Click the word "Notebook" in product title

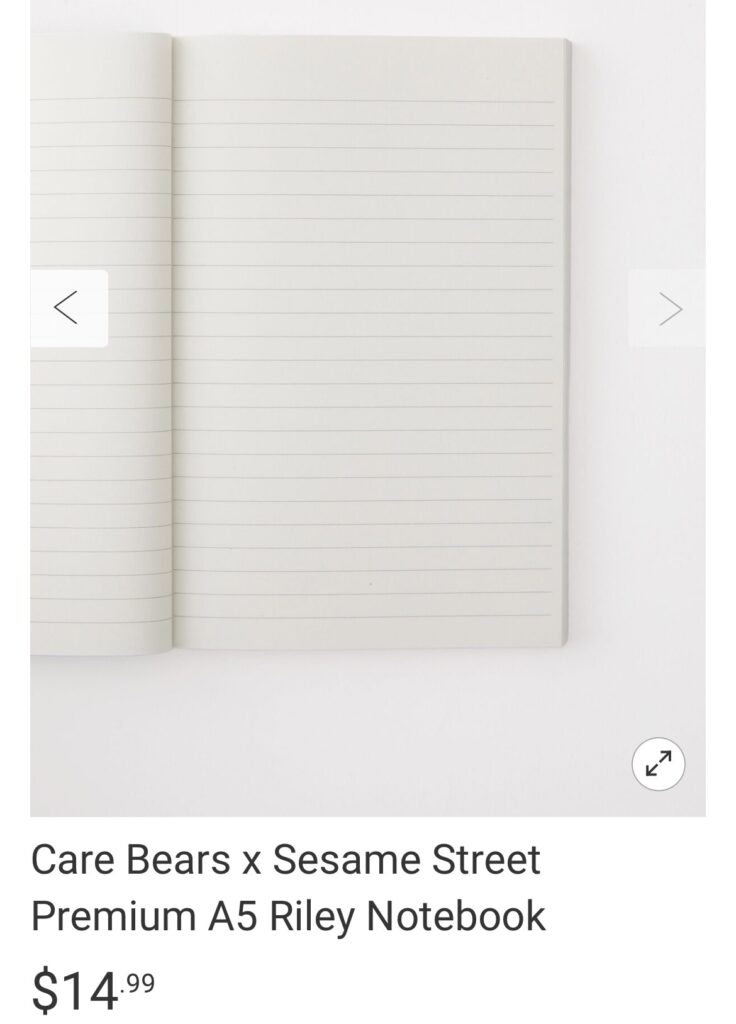pos(456,916)
